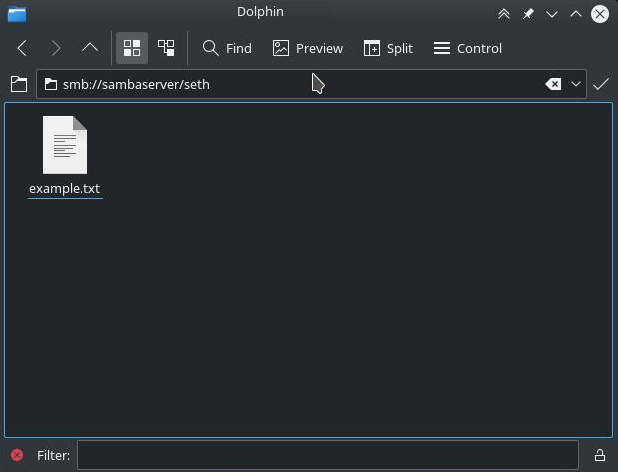618x472 pixels.
Task: Click the example.txt file name
Action: 65,188
